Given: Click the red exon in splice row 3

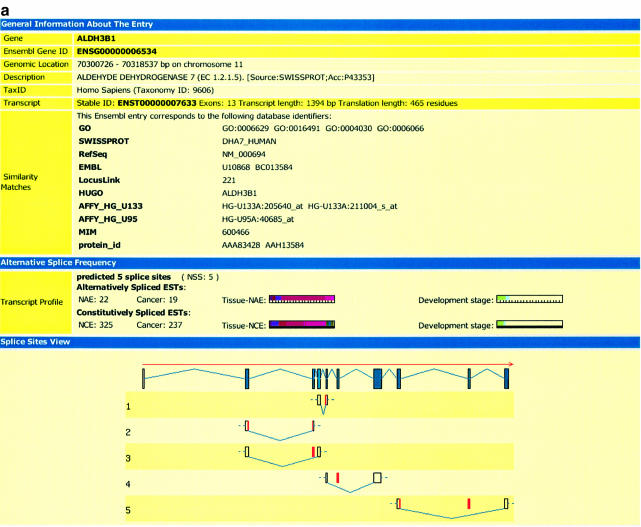Looking at the screenshot, I should (x=313, y=452).
